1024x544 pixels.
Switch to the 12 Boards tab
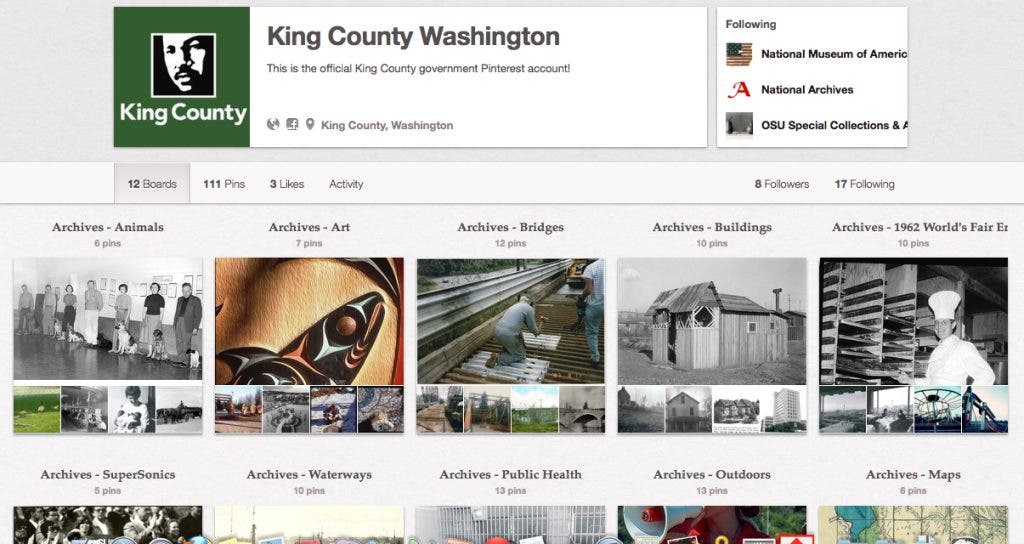[152, 184]
